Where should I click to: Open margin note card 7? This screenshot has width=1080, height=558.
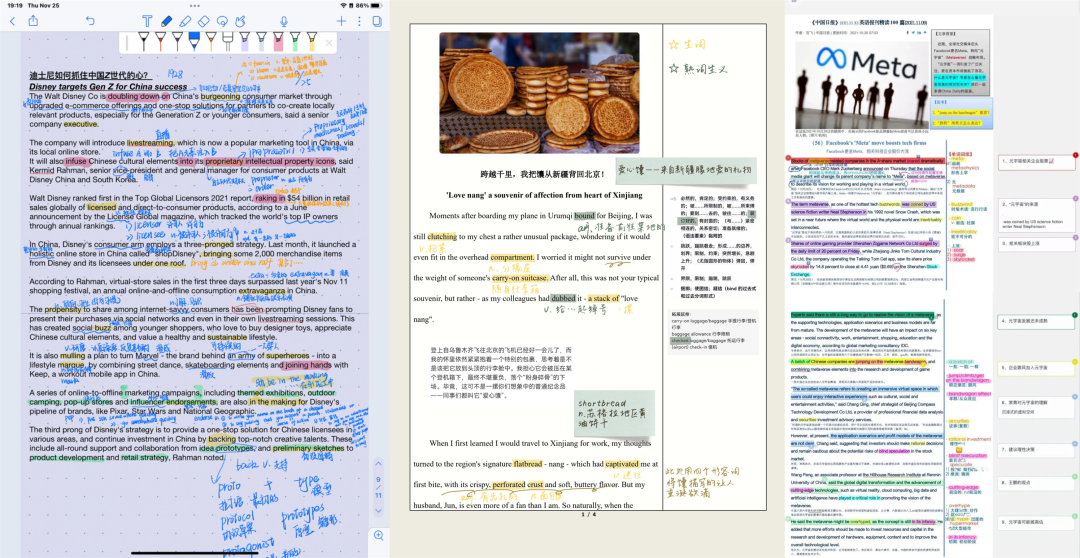coord(1037,449)
